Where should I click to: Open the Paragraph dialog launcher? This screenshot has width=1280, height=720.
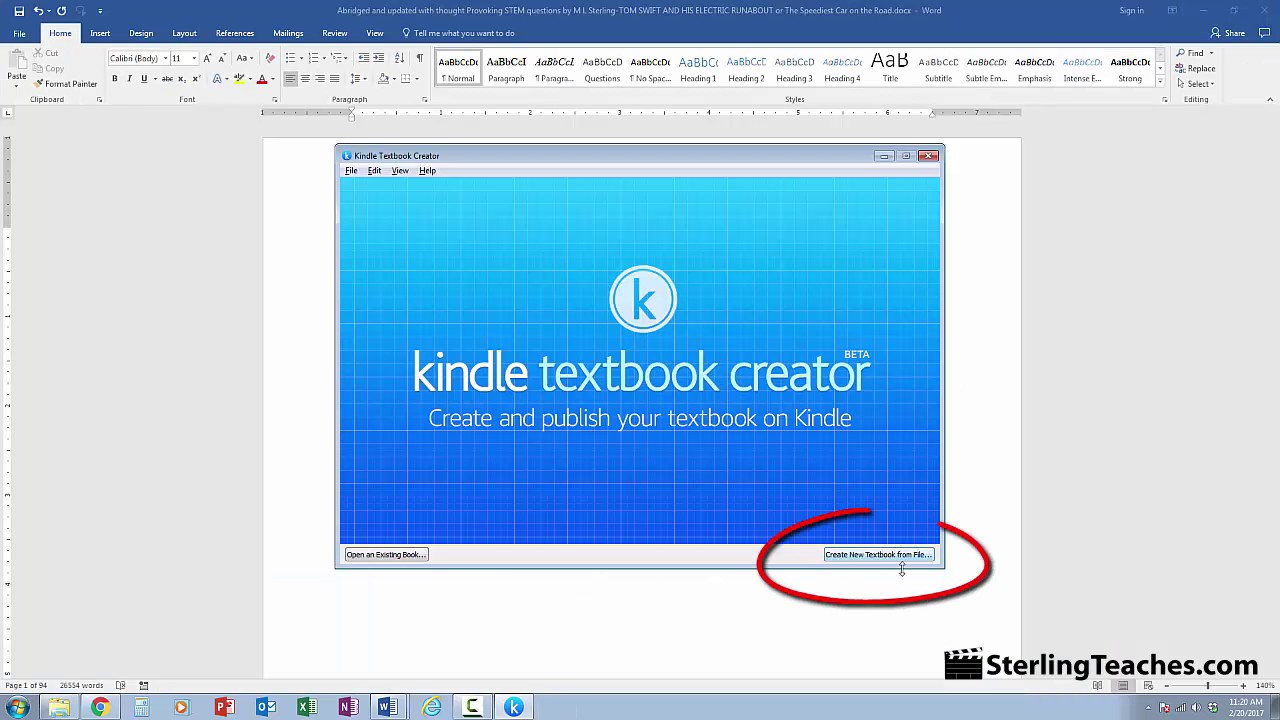[425, 100]
